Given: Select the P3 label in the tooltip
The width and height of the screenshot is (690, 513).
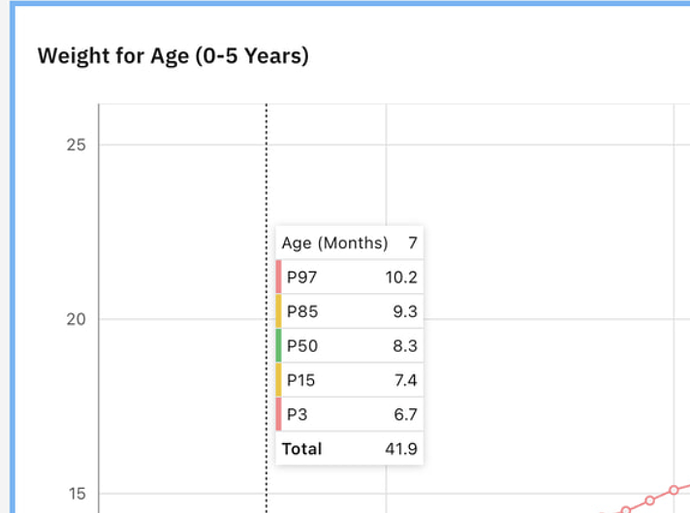Looking at the screenshot, I should click(297, 414).
